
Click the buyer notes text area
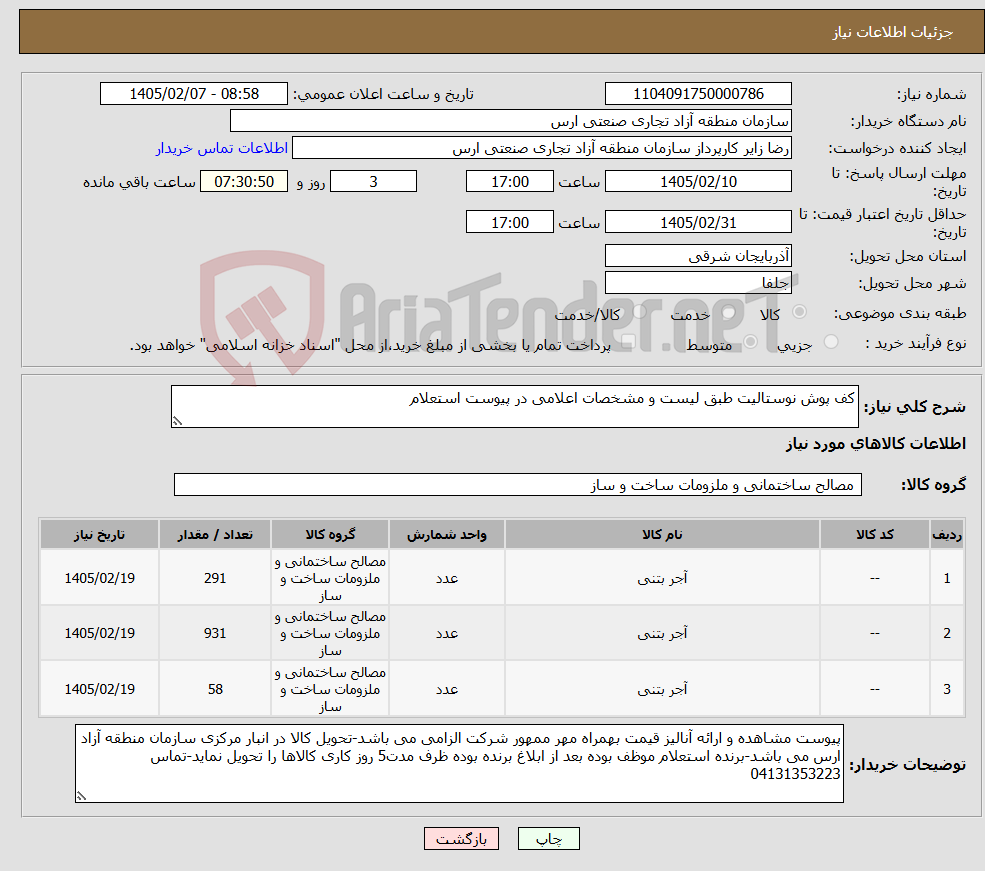pos(459,763)
